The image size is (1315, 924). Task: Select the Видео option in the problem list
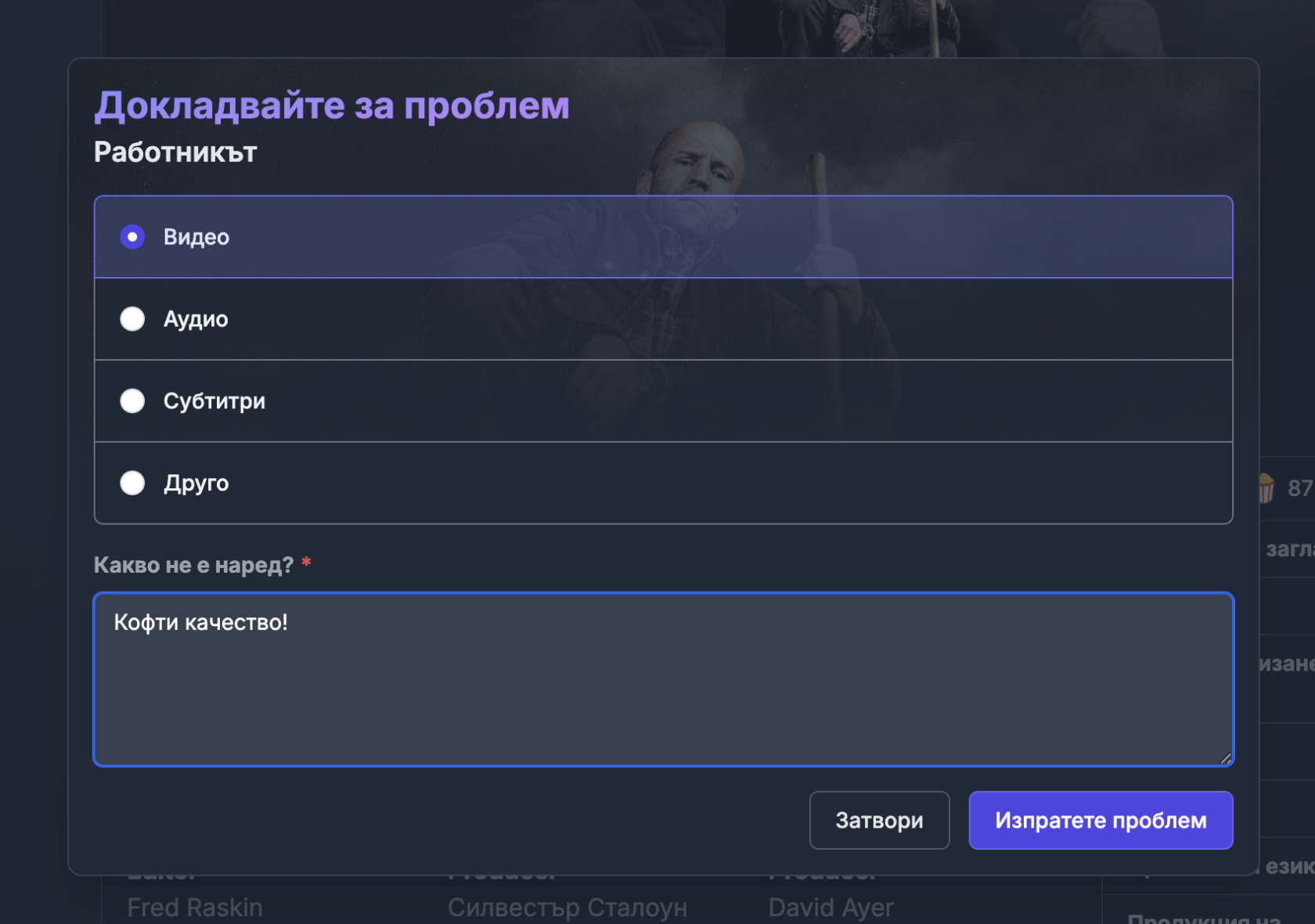[x=133, y=236]
